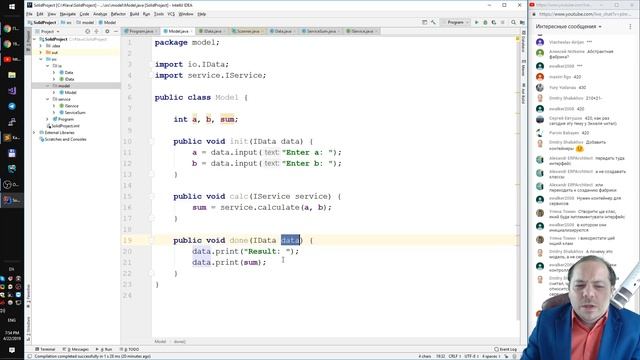
Task: Click the toolbar icon left of hammer
Action: tap(424, 22)
